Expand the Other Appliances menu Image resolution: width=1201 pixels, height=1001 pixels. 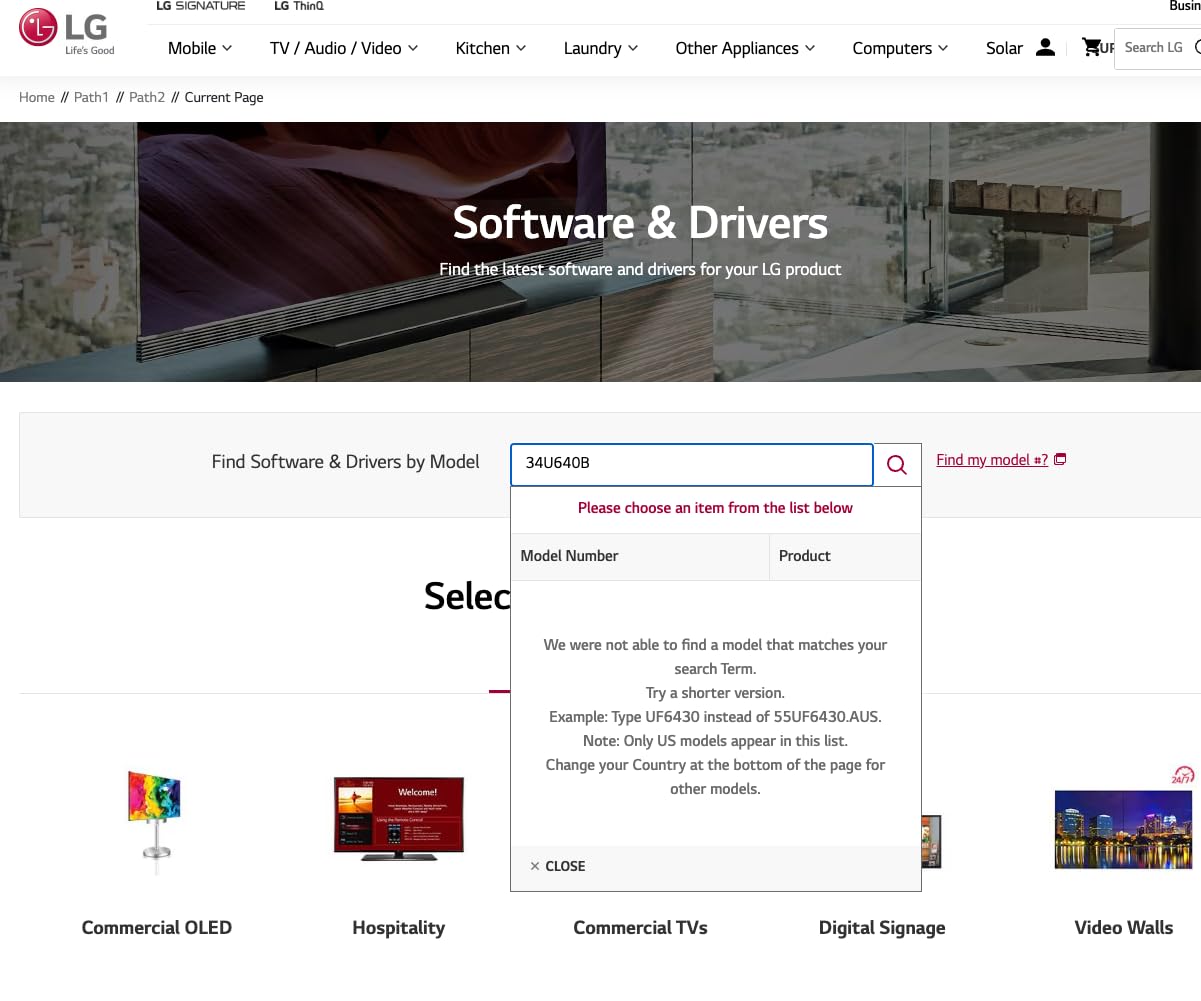(745, 48)
